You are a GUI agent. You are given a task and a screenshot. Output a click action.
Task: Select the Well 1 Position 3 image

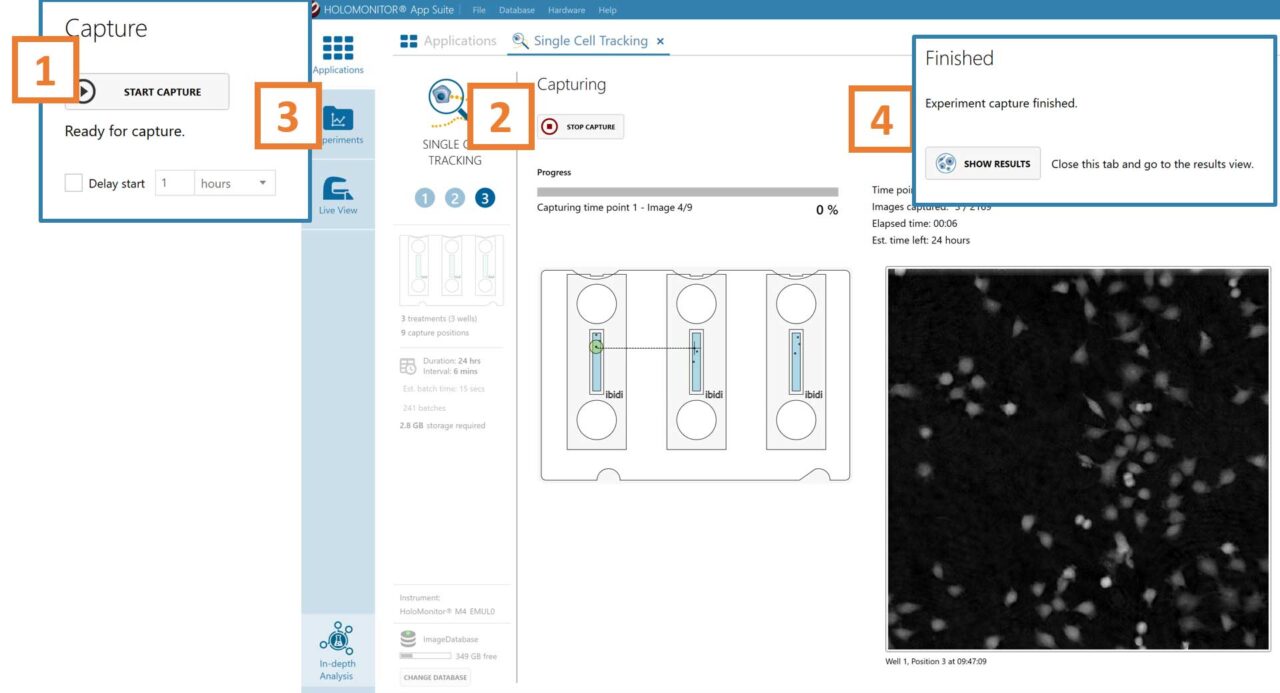coord(1080,457)
